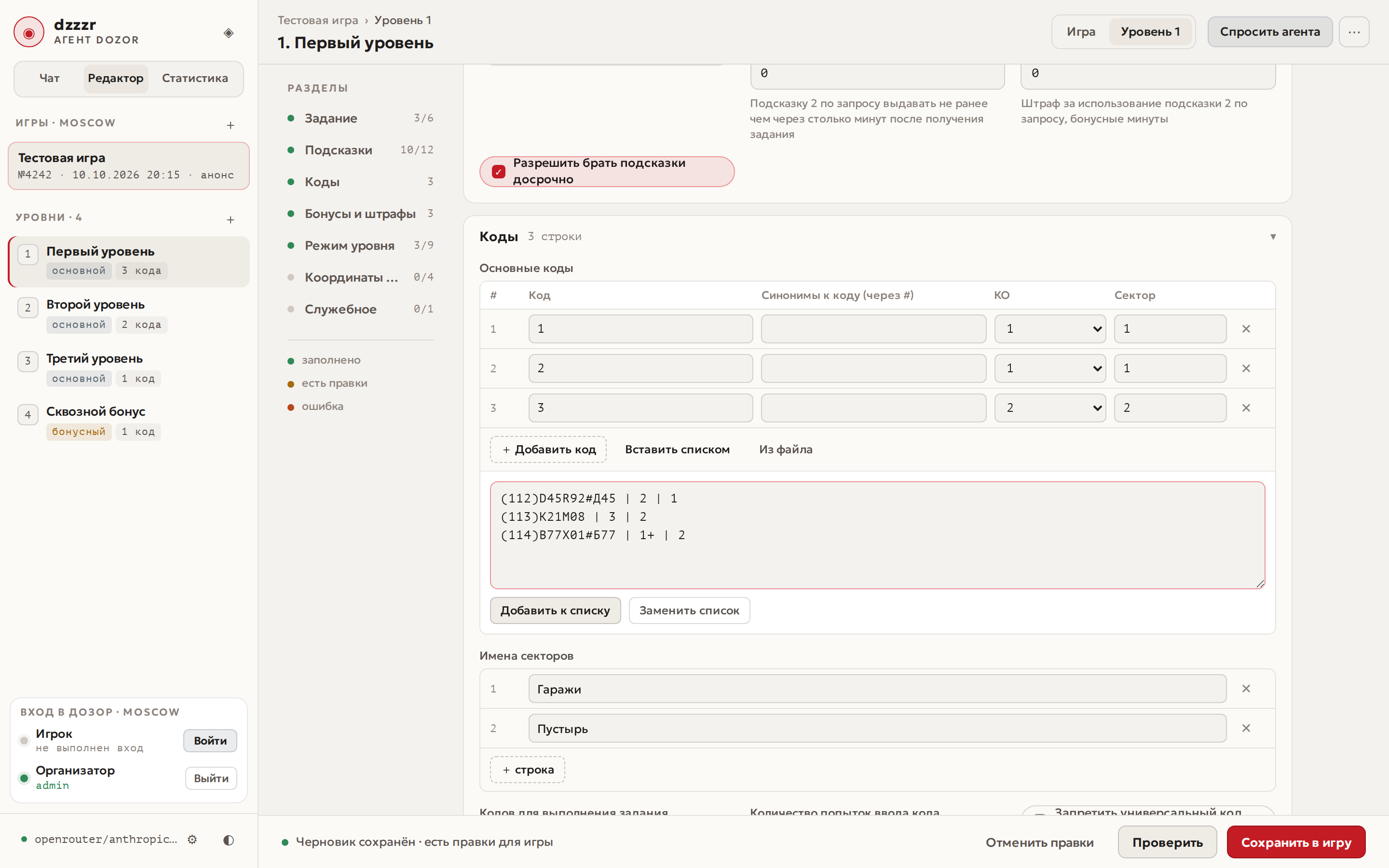Enable Разрешить брать подсказки досрочно checkbox

point(498,172)
